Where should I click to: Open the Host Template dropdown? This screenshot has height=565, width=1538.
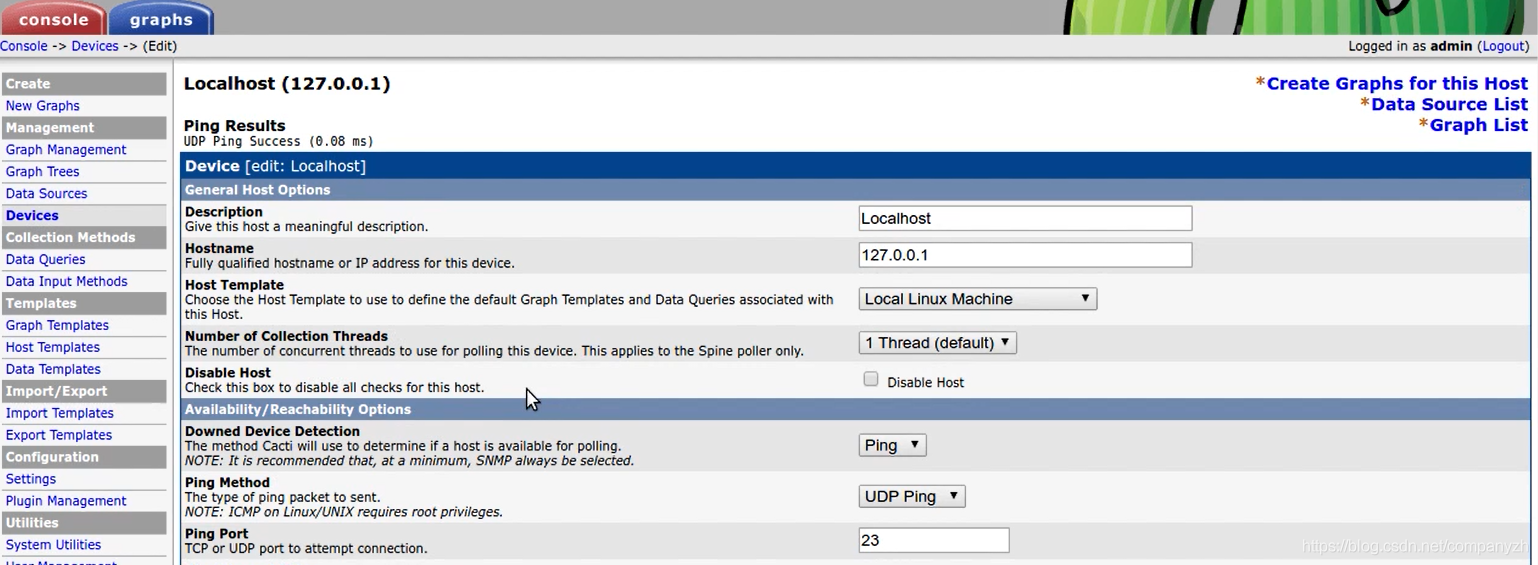coord(977,299)
